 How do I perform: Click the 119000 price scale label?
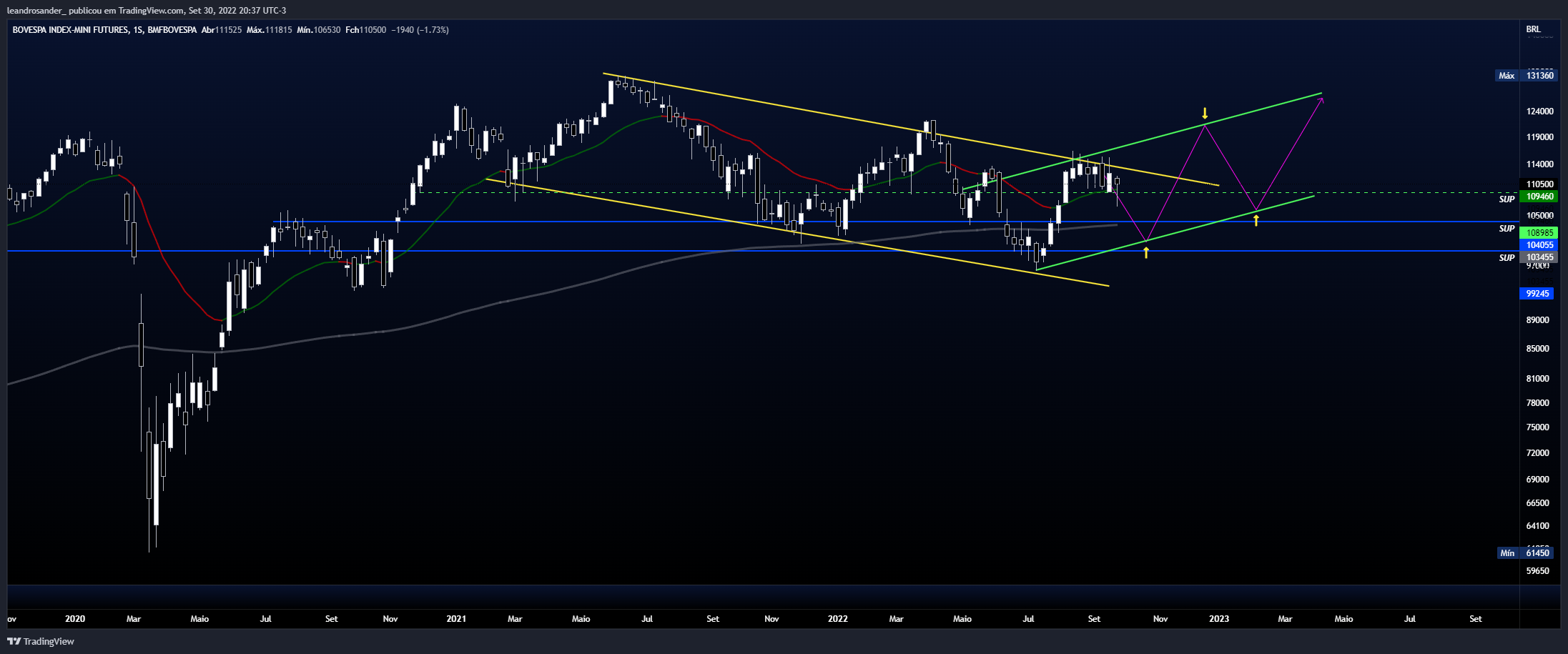1540,137
